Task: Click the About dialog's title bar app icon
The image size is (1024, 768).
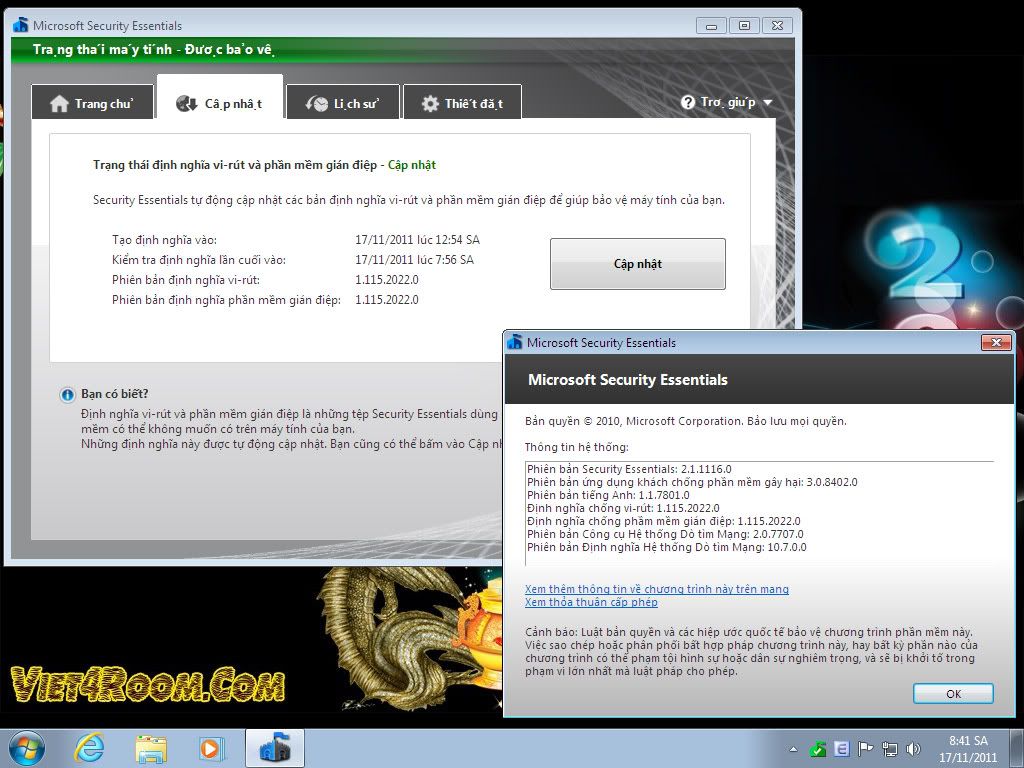Action: pyautogui.click(x=515, y=342)
